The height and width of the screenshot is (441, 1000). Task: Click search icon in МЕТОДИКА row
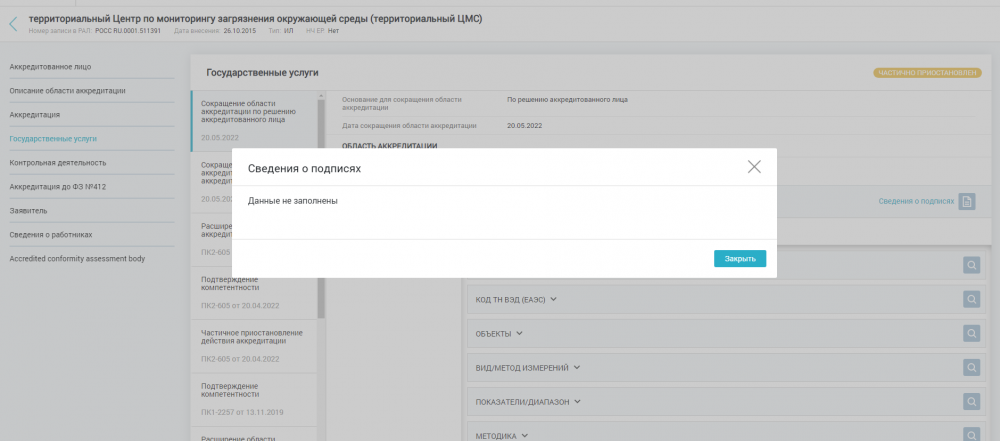coord(971,434)
